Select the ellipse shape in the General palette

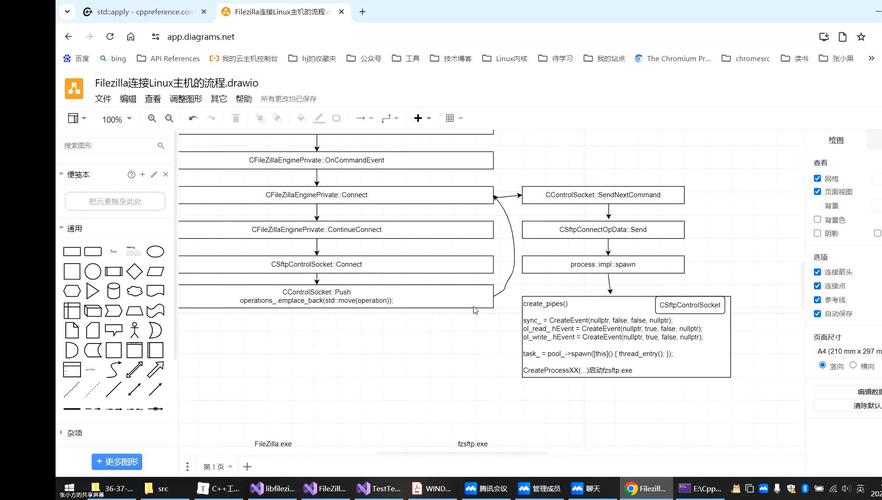click(155, 251)
